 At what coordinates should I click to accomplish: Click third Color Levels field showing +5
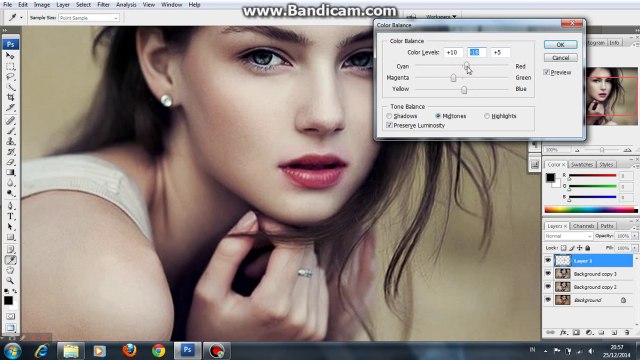500,52
